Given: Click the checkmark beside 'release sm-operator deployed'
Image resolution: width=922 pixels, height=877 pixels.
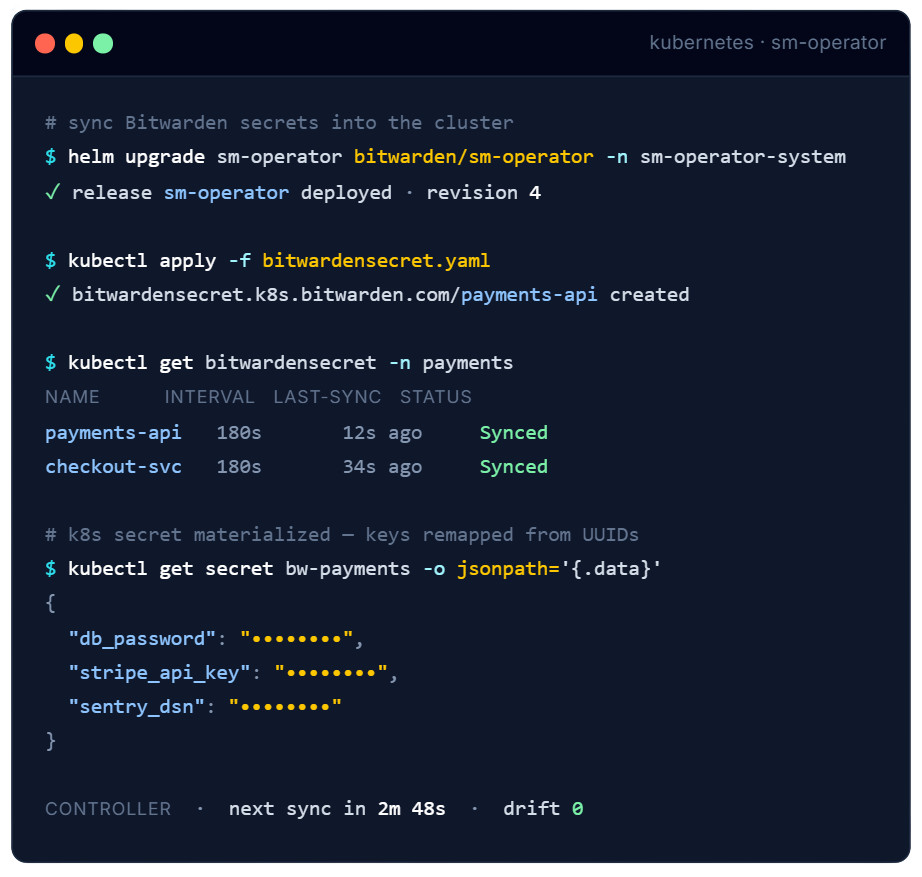Looking at the screenshot, I should tap(52, 192).
